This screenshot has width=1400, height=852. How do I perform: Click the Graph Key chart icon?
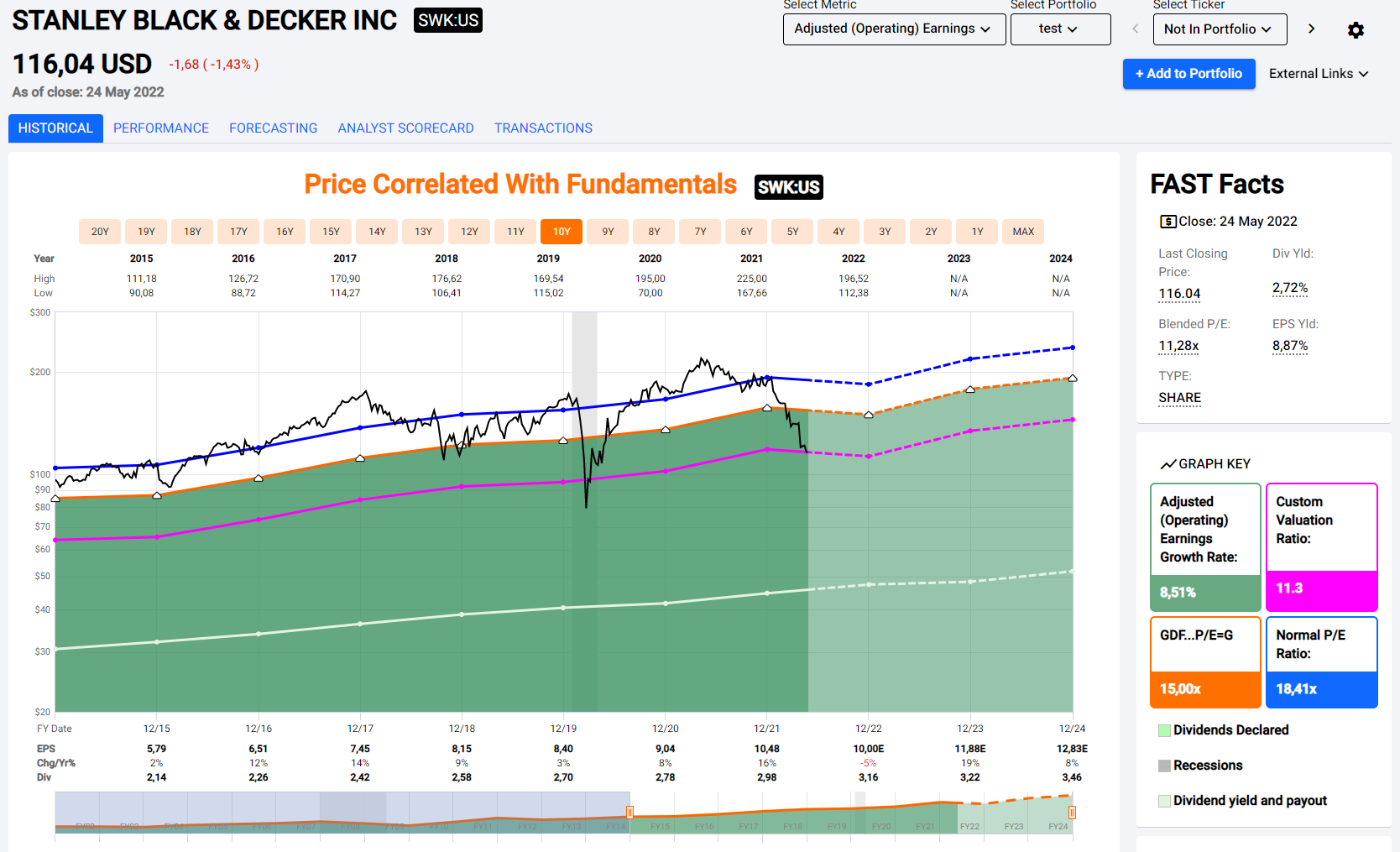tap(1168, 464)
